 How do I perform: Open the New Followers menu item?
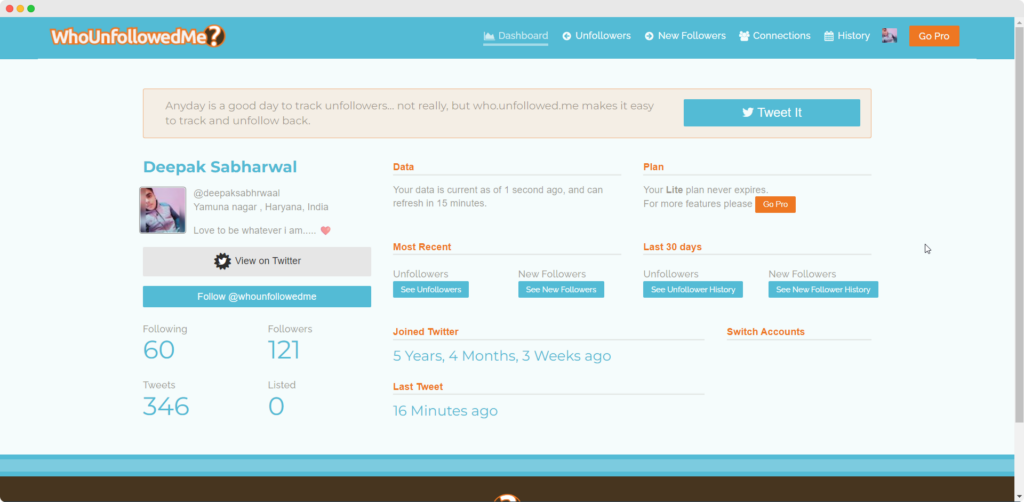point(685,36)
